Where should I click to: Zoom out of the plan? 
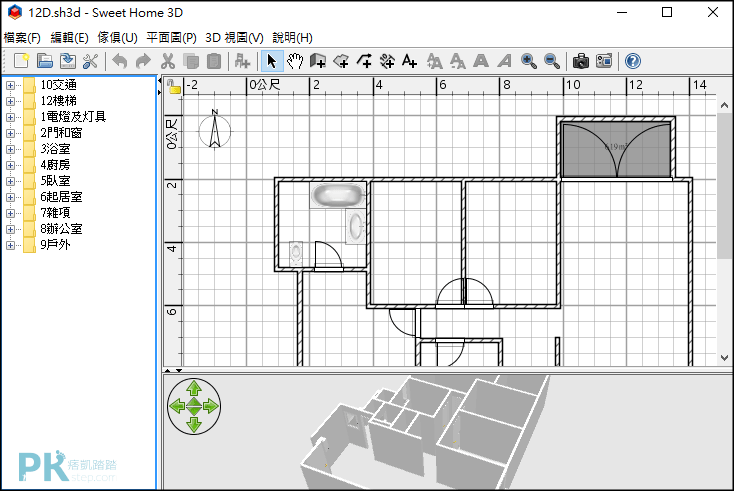(552, 61)
